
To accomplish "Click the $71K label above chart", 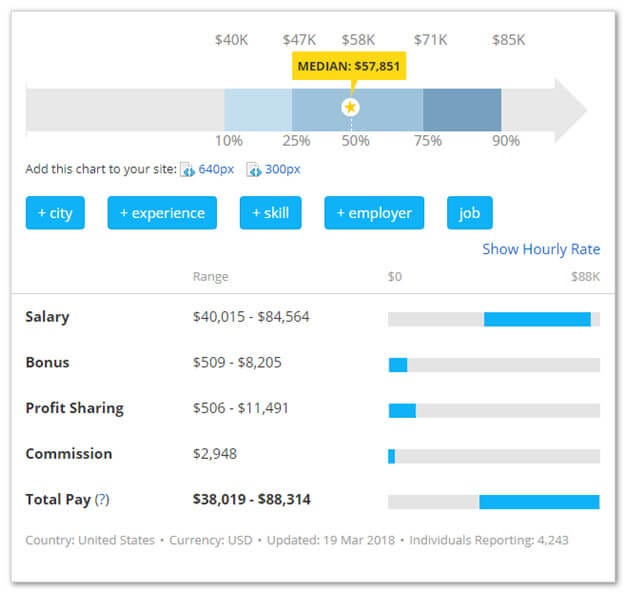I will tap(430, 40).
